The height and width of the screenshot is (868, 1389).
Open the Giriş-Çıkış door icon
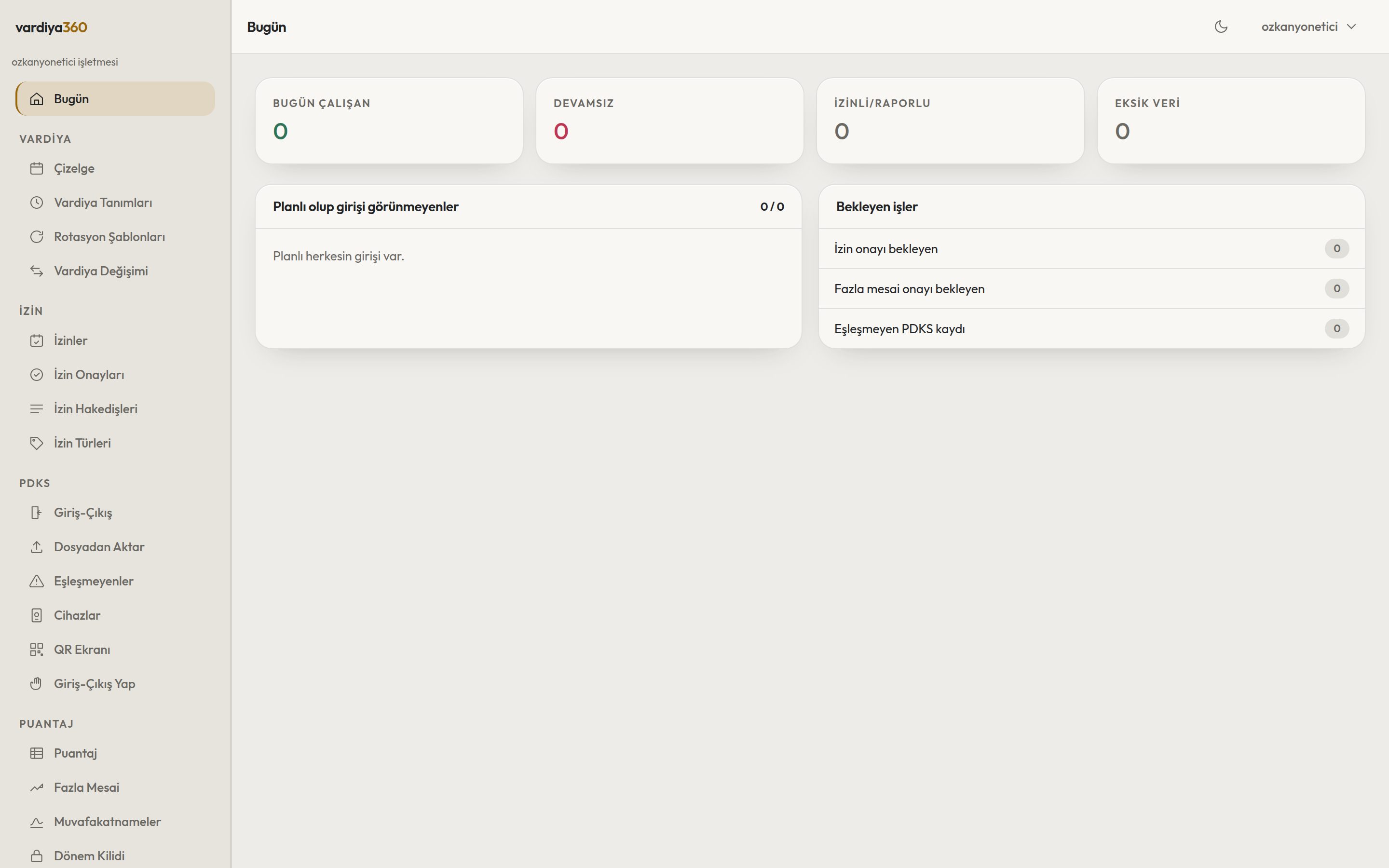(37, 513)
